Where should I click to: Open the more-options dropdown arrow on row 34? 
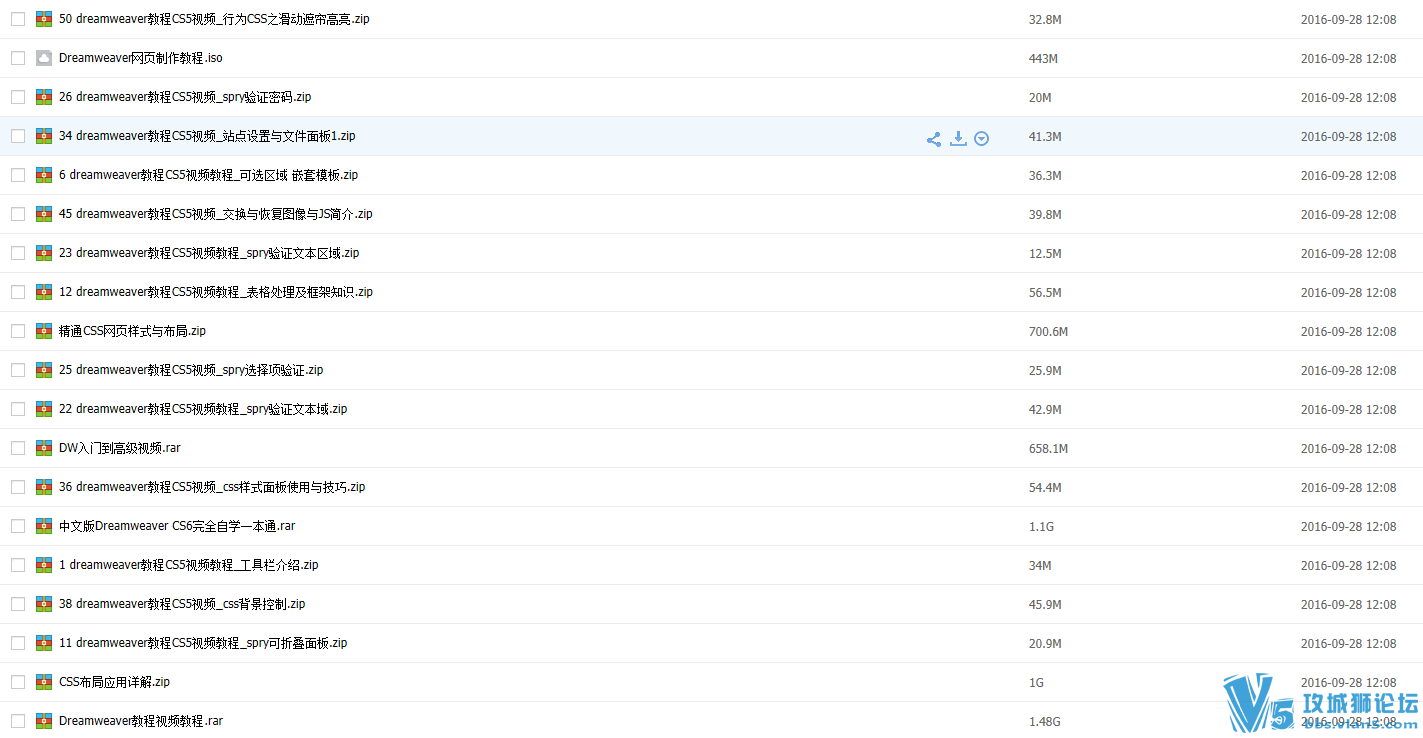(x=982, y=139)
